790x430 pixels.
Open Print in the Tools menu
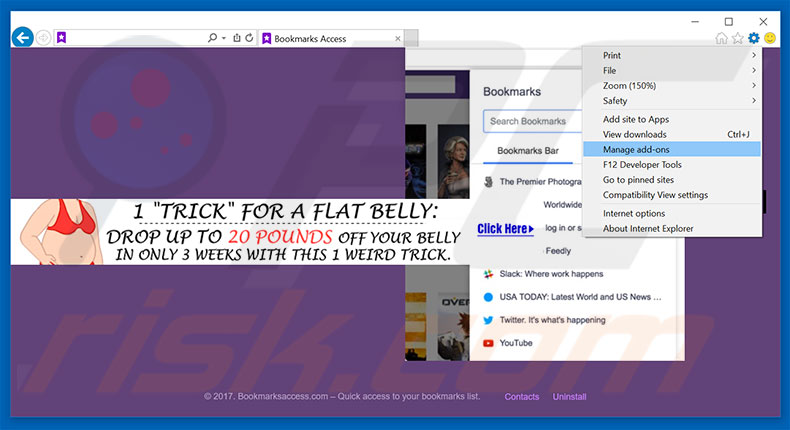pos(672,55)
